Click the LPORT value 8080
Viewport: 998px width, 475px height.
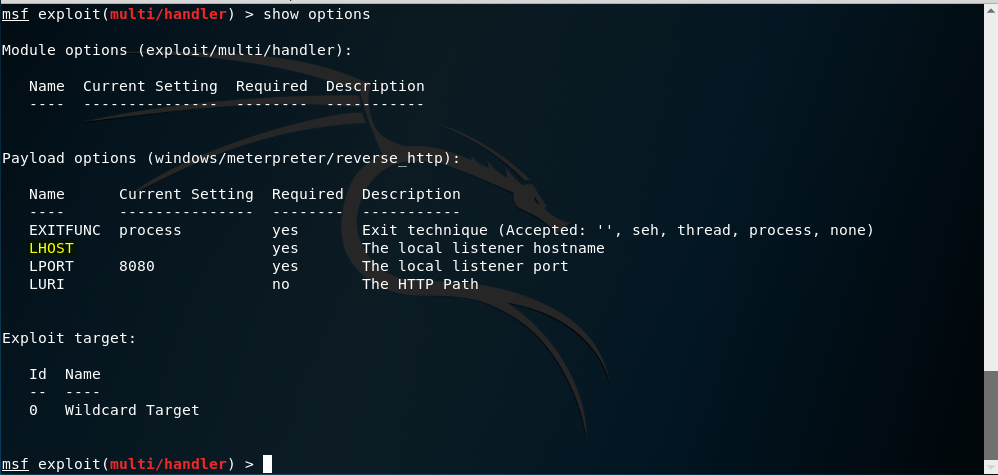point(137,266)
